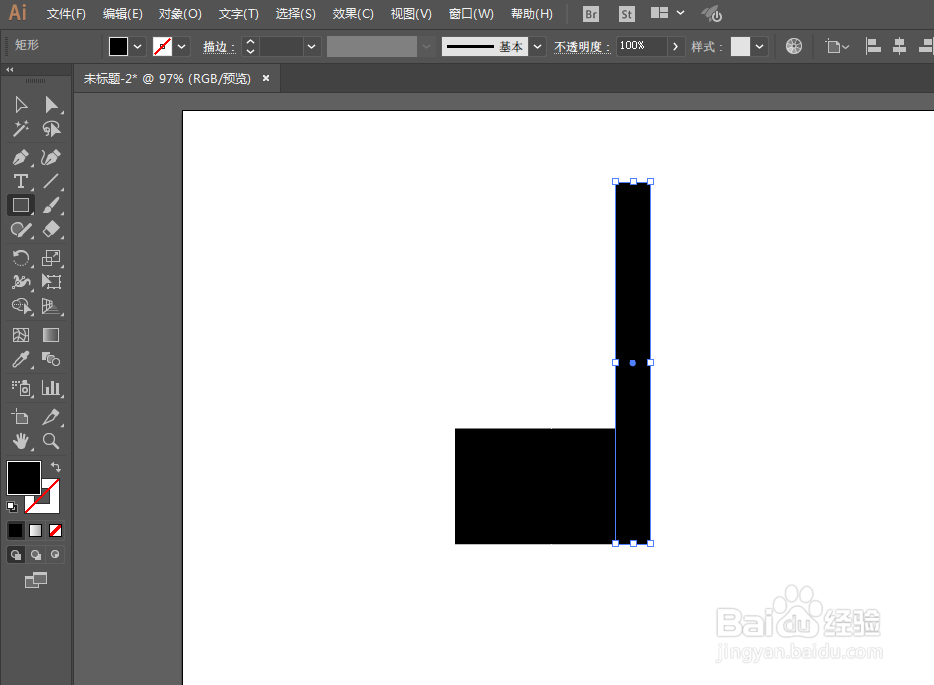Screen dimensions: 934x685
Task: Activate the Type tool
Action: click(21, 181)
